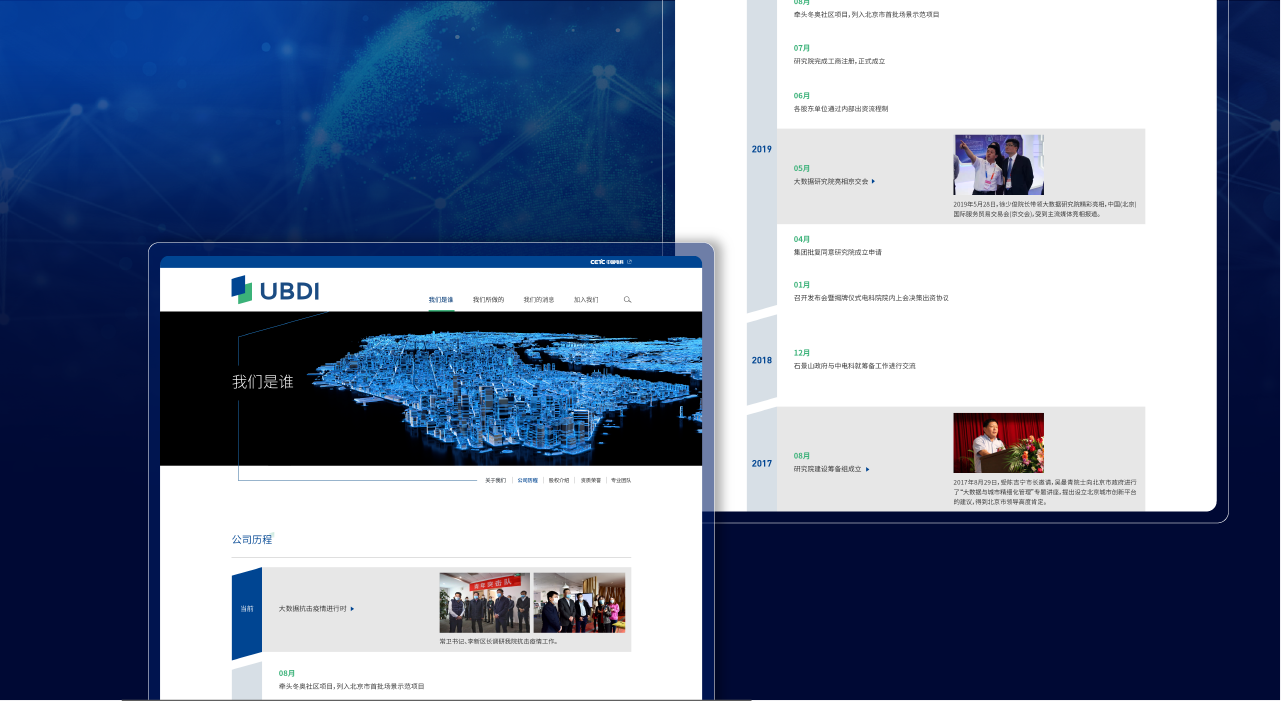Click the 我们是谁 banner heading

[x=263, y=382]
